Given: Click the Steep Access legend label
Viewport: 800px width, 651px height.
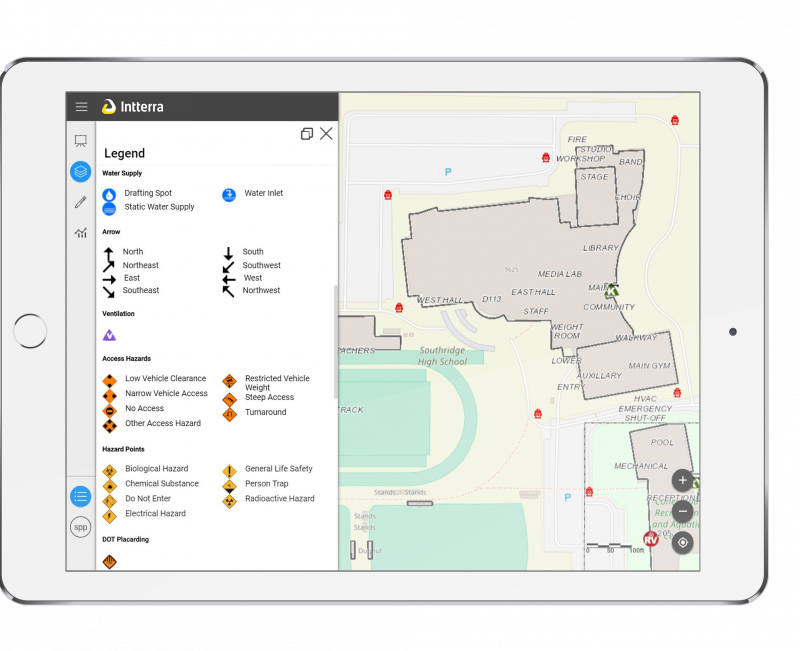Looking at the screenshot, I should pyautogui.click(x=269, y=397).
